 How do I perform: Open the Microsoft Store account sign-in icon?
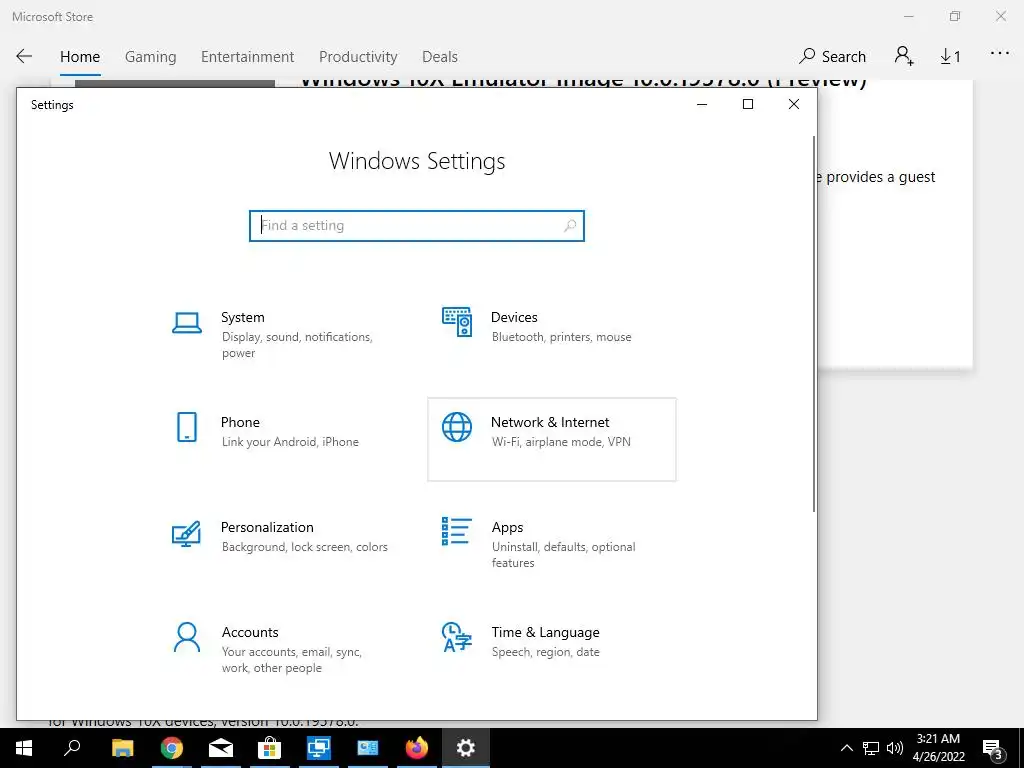[x=904, y=56]
